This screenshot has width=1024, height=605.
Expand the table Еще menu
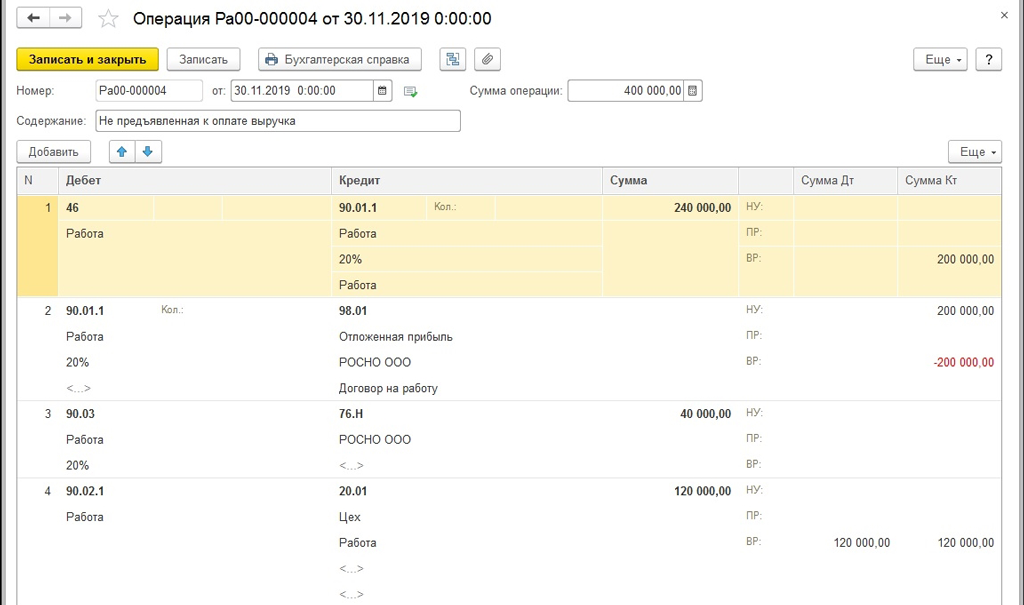click(974, 152)
